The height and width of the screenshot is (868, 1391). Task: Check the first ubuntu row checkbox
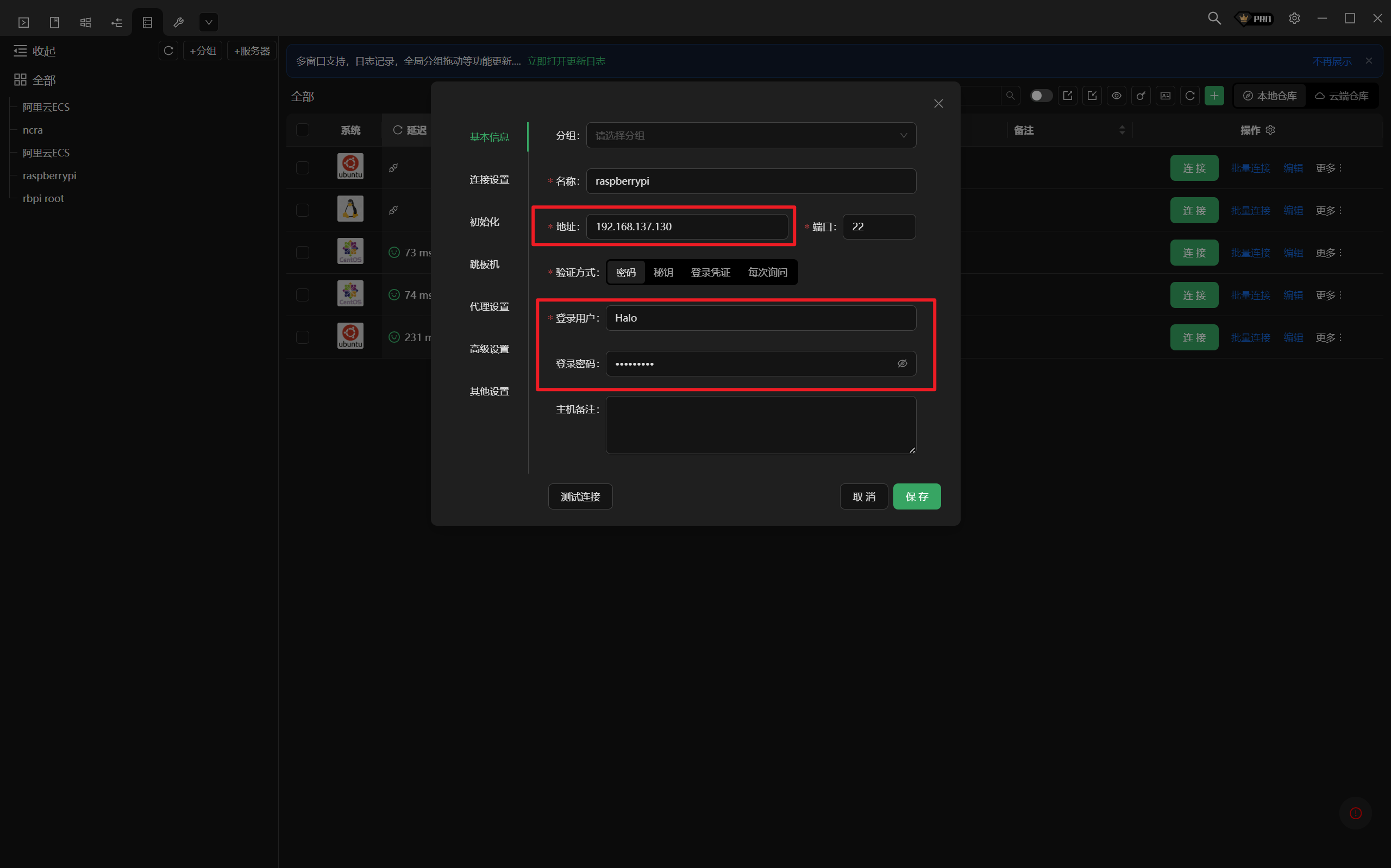tap(303, 168)
